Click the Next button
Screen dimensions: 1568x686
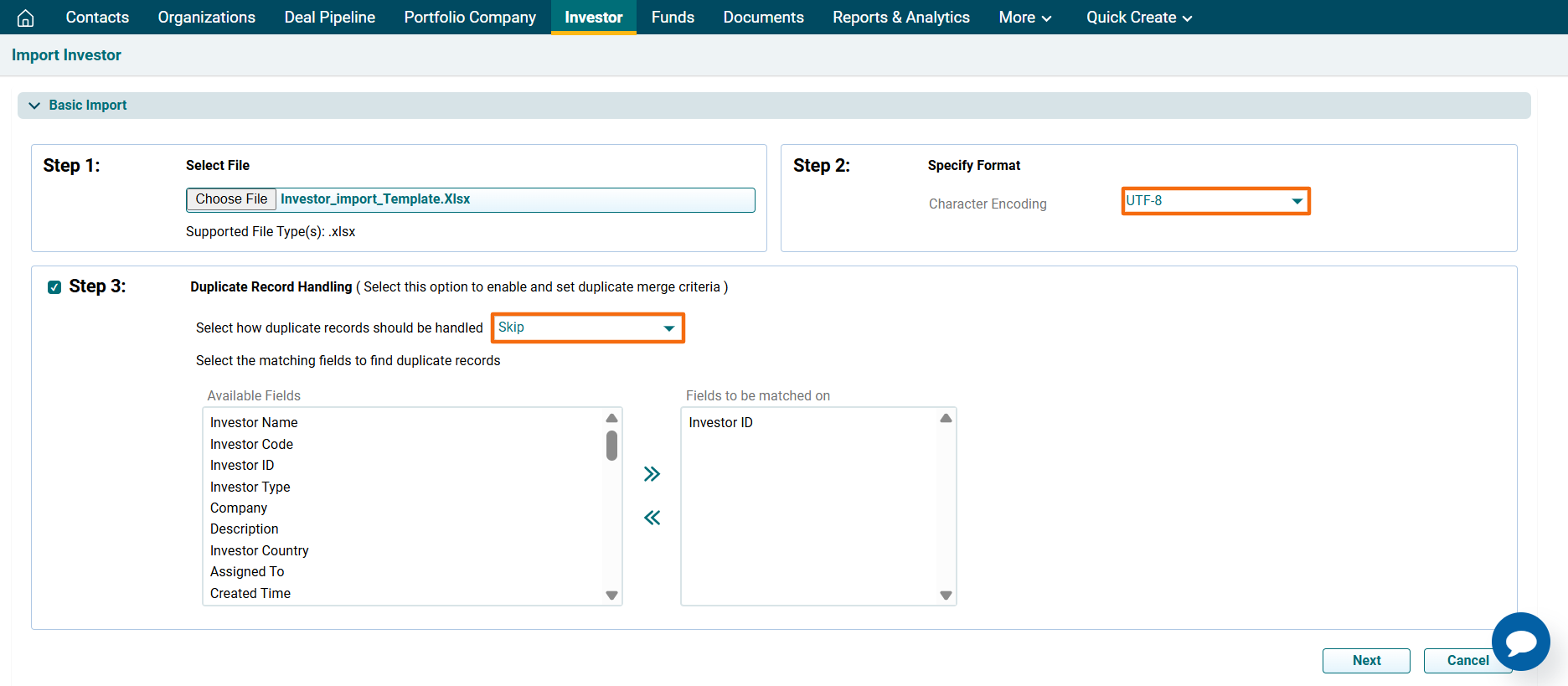point(1365,660)
